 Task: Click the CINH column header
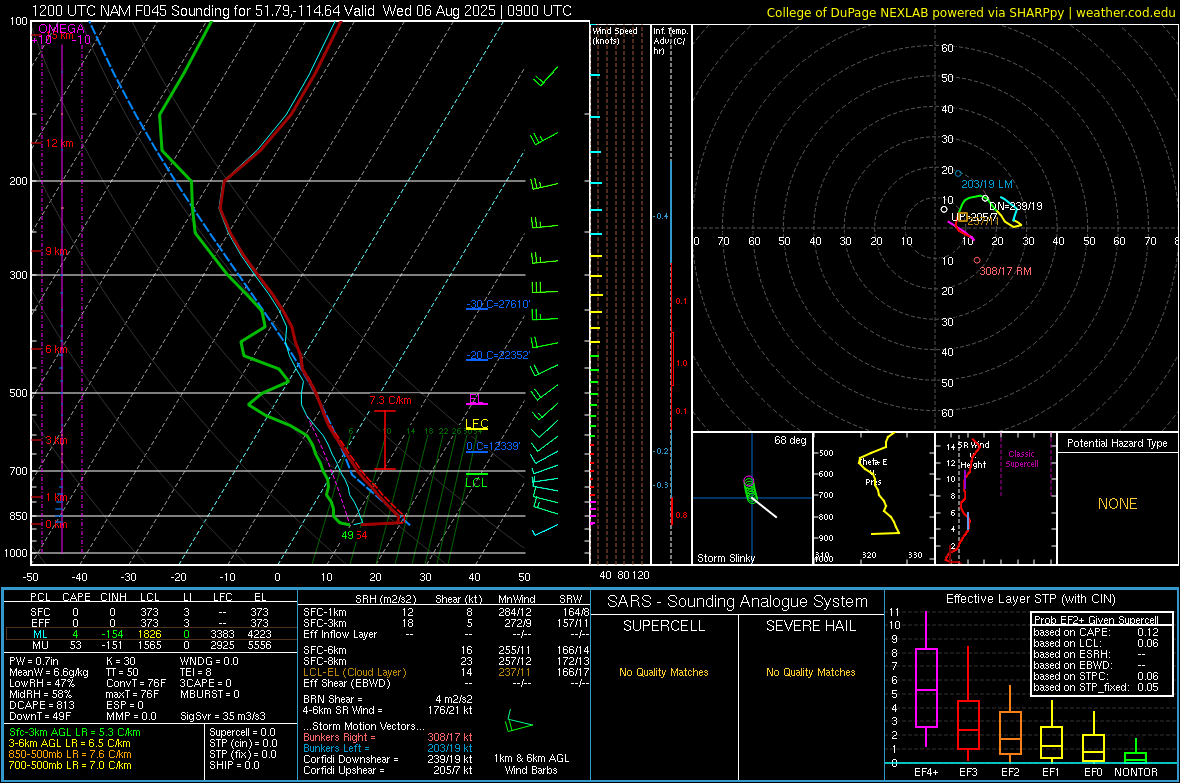(x=114, y=597)
